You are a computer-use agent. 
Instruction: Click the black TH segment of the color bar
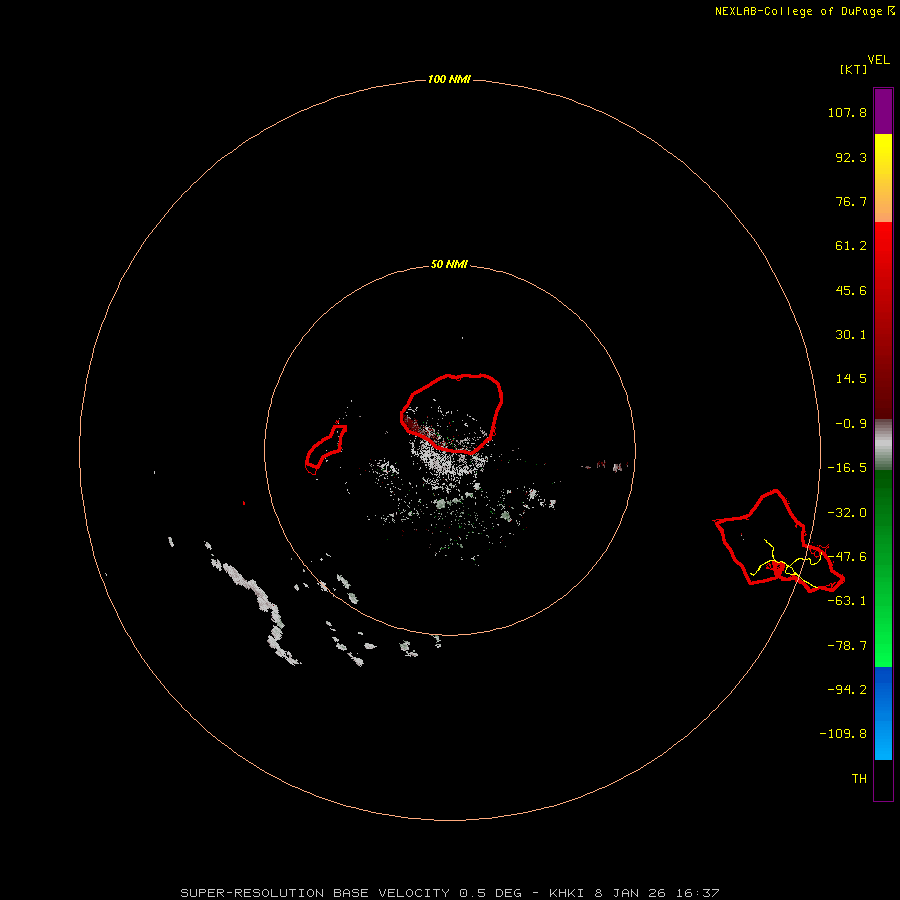883,779
